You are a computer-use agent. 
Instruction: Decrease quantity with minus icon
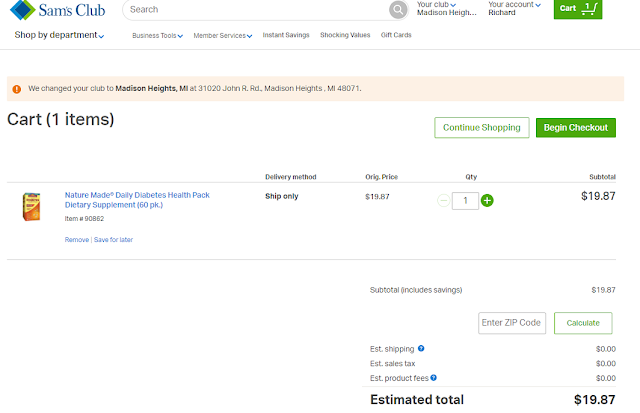(x=443, y=200)
